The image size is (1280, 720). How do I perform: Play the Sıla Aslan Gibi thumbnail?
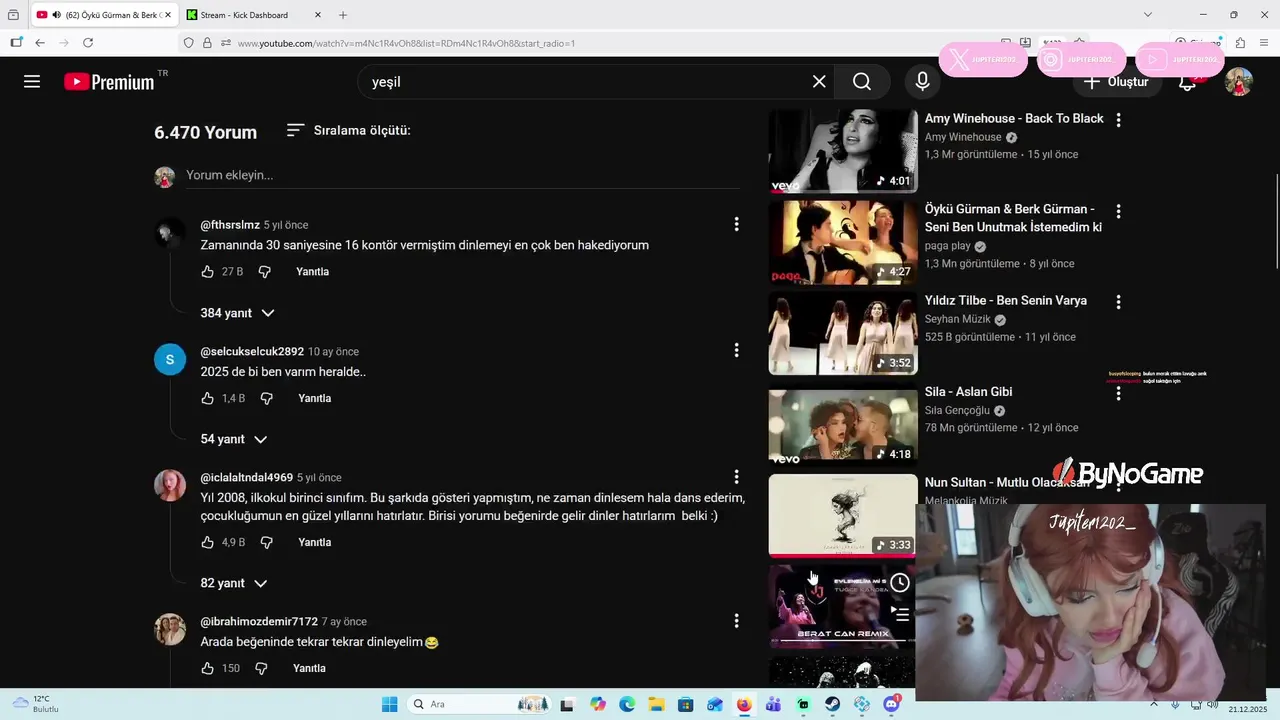(842, 424)
